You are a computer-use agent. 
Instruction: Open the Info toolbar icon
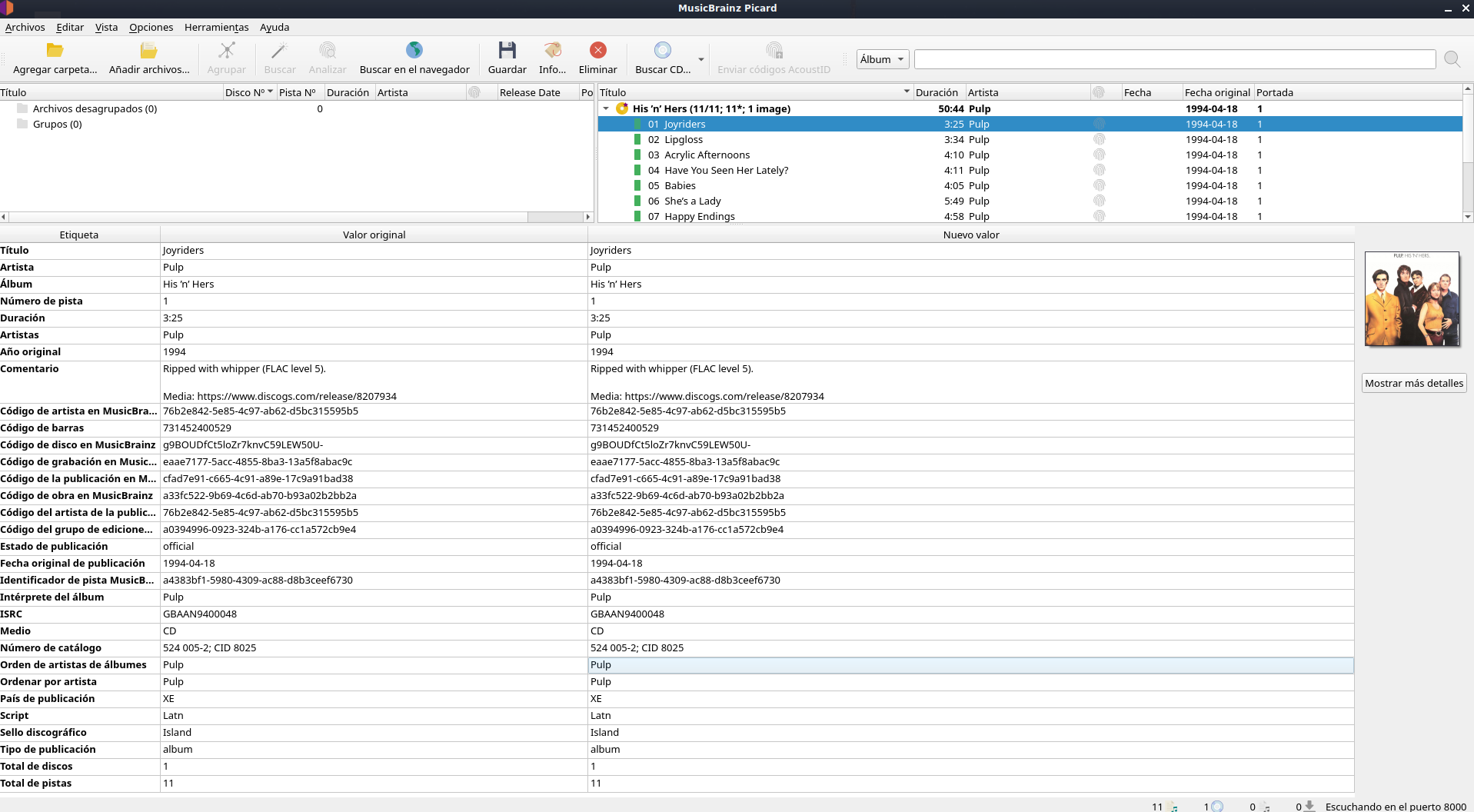tap(552, 51)
